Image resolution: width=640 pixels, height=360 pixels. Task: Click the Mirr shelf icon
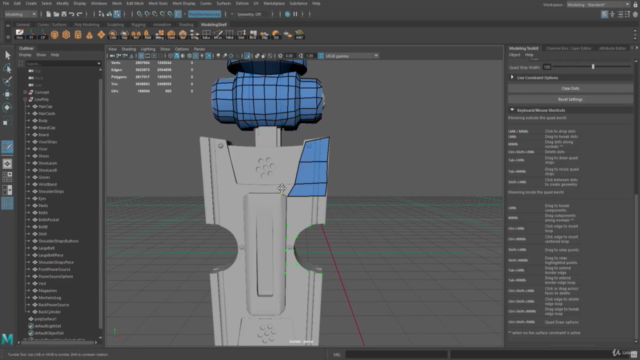pyautogui.click(x=136, y=35)
